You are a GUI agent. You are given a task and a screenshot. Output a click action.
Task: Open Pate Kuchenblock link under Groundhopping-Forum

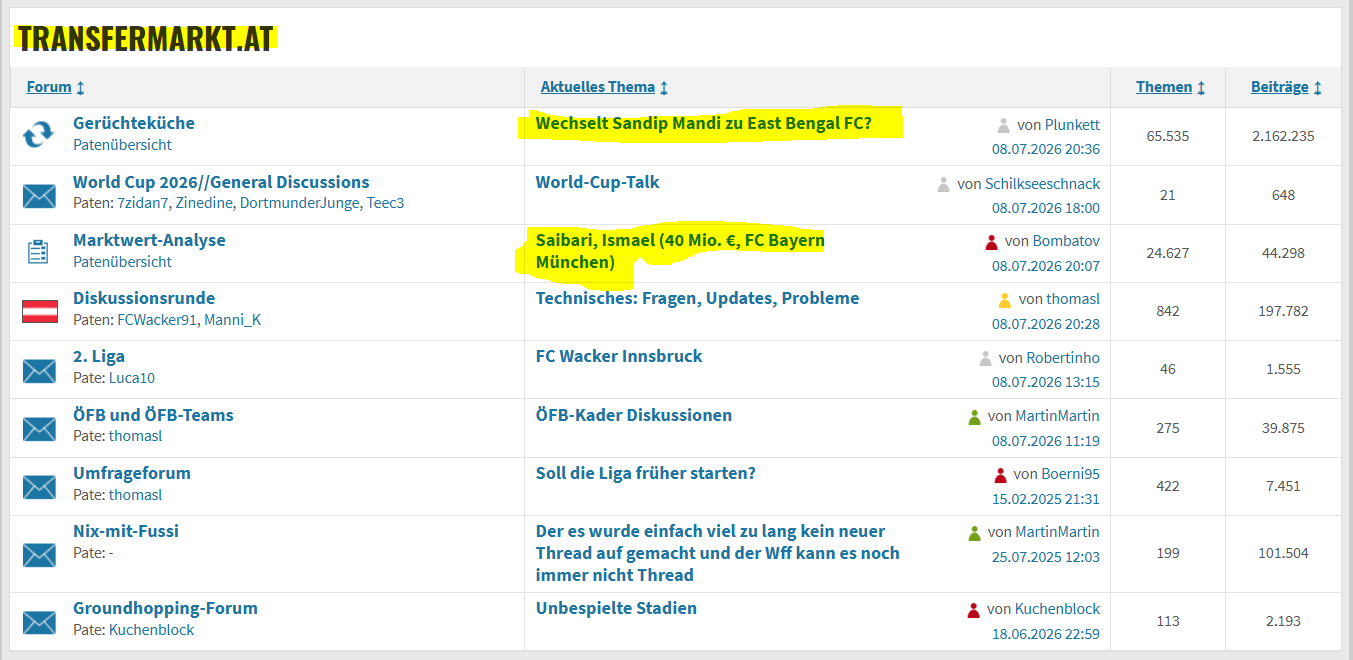(x=151, y=630)
